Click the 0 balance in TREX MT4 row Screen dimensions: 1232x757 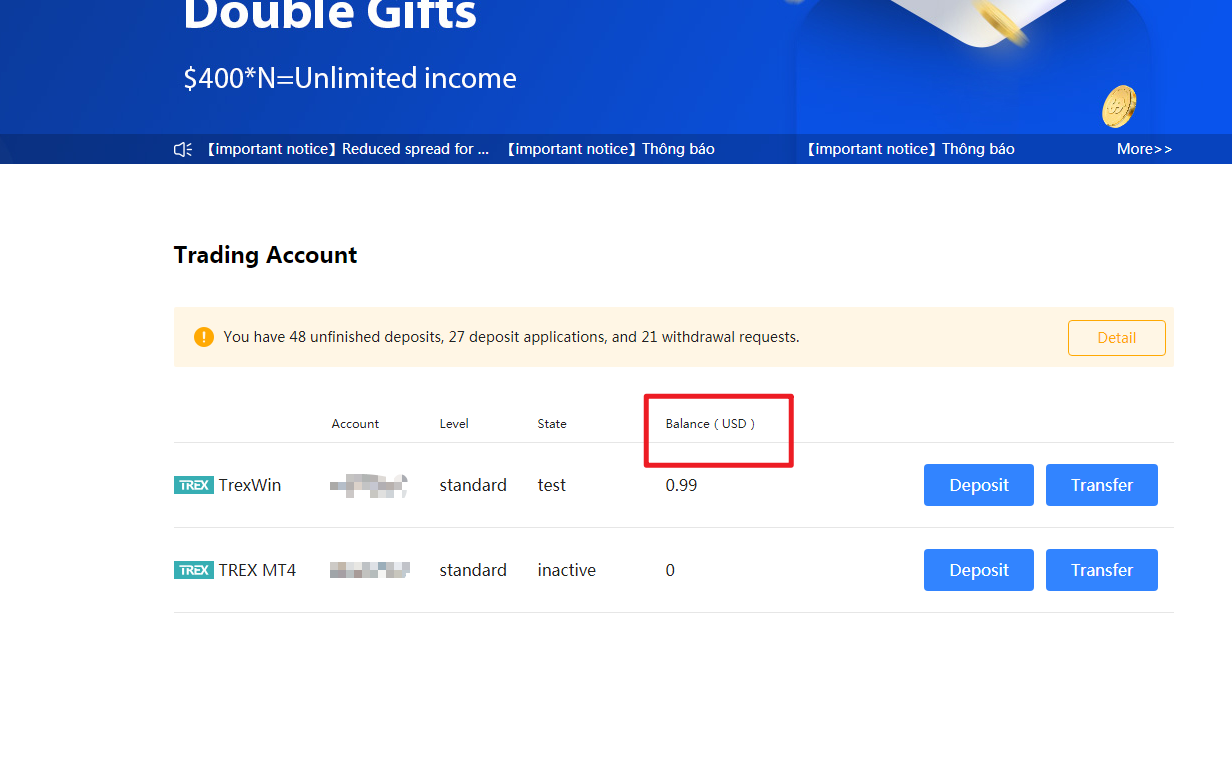click(670, 570)
